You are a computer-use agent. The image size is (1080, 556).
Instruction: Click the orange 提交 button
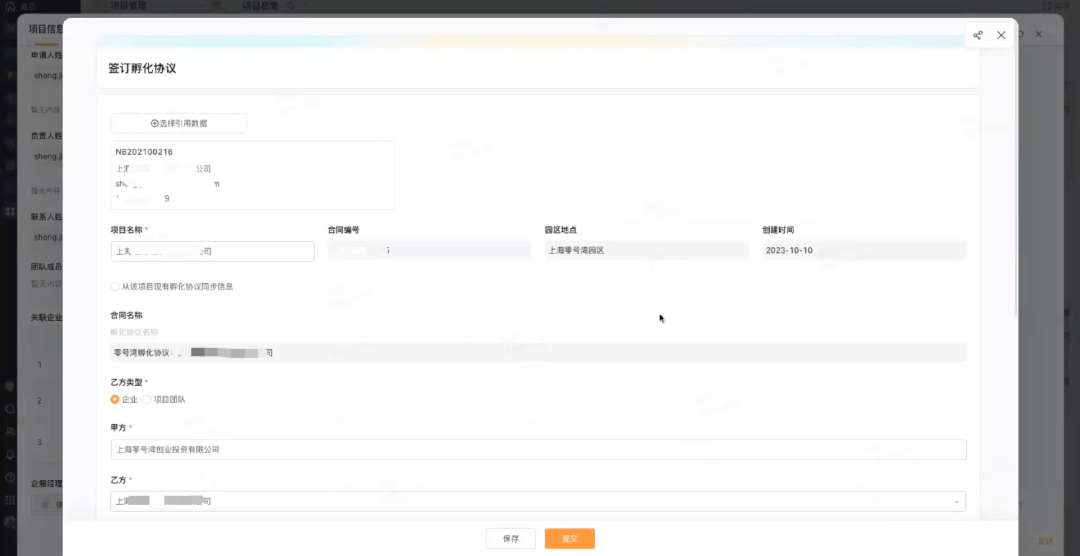(x=570, y=539)
